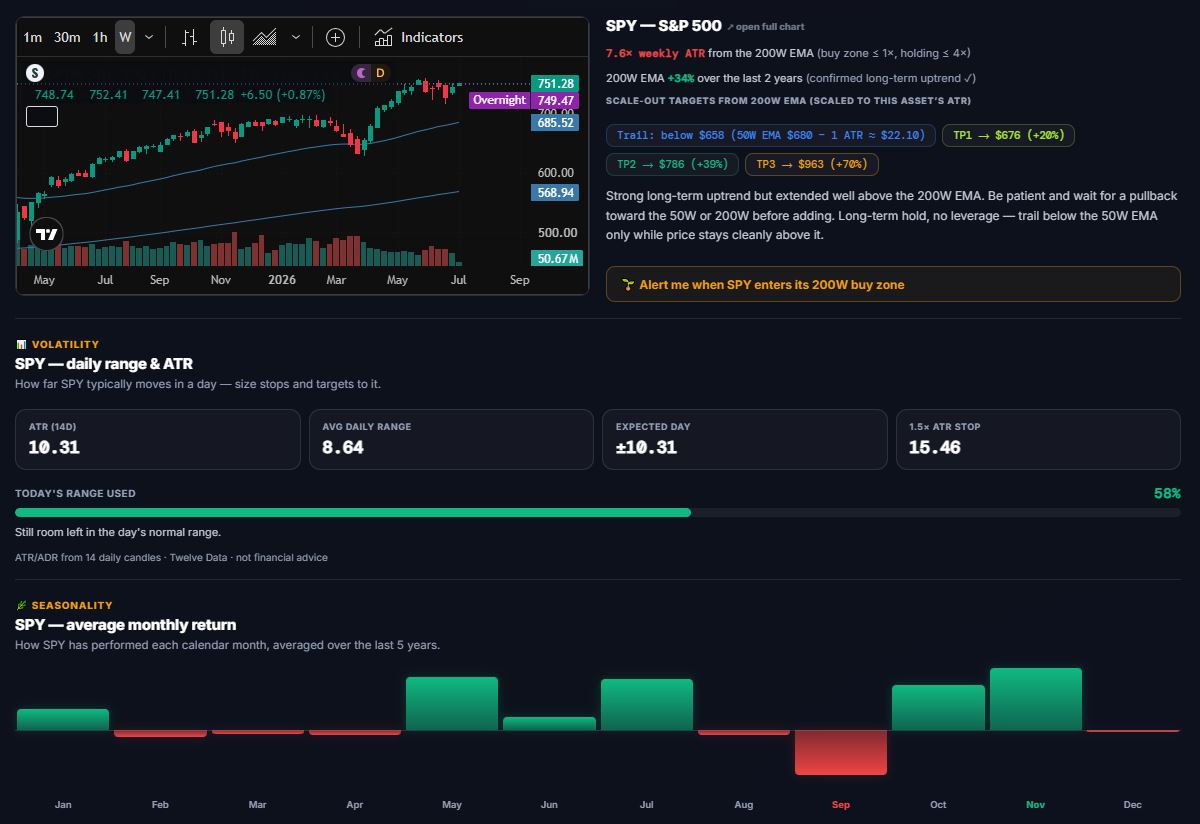Switch chart interval to 1m
This screenshot has height=824, width=1200.
coord(33,37)
